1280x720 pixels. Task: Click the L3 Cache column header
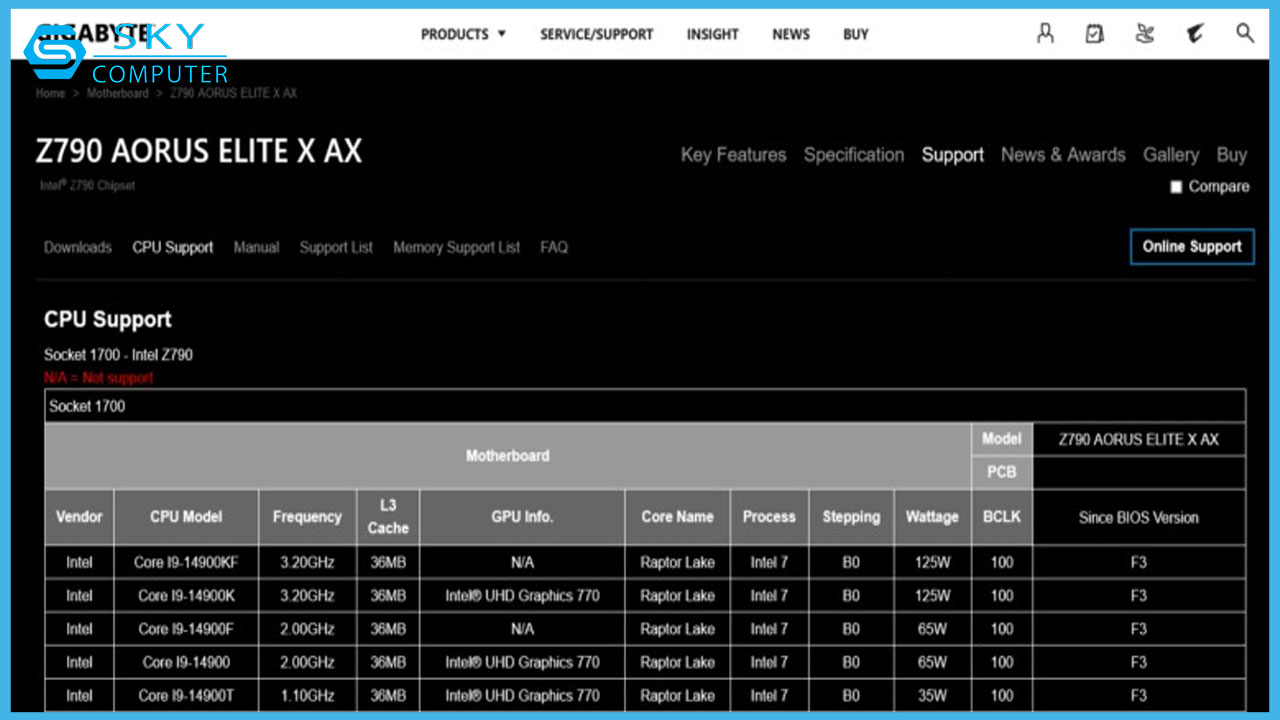(388, 517)
